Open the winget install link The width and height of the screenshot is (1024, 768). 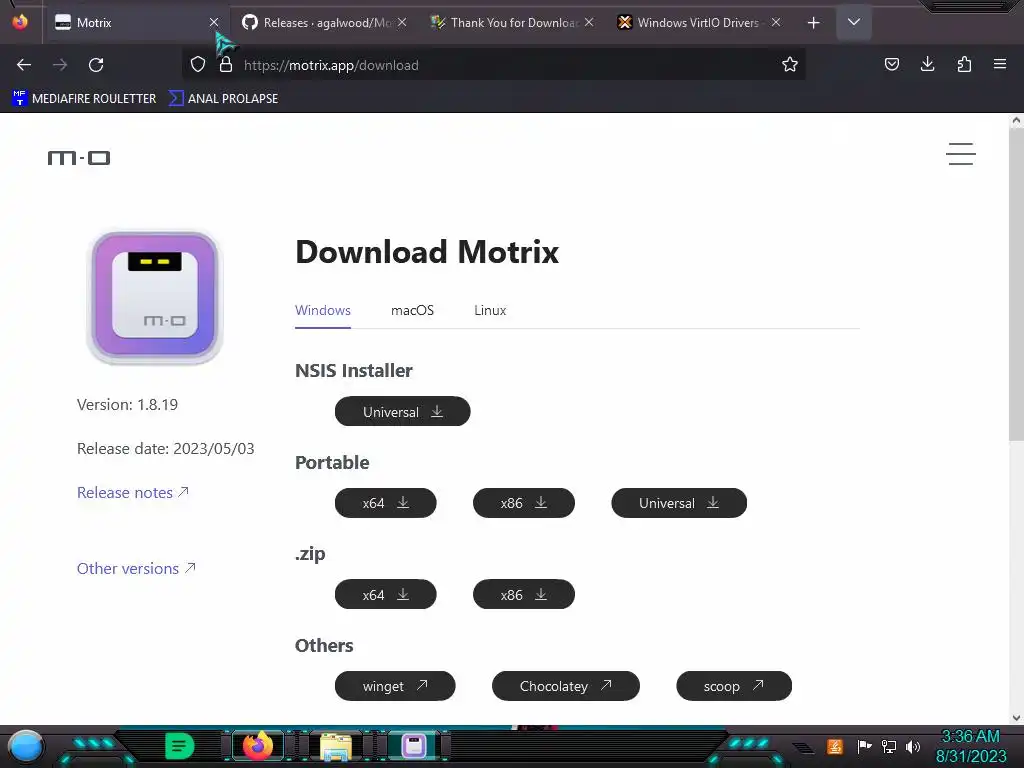coord(395,686)
